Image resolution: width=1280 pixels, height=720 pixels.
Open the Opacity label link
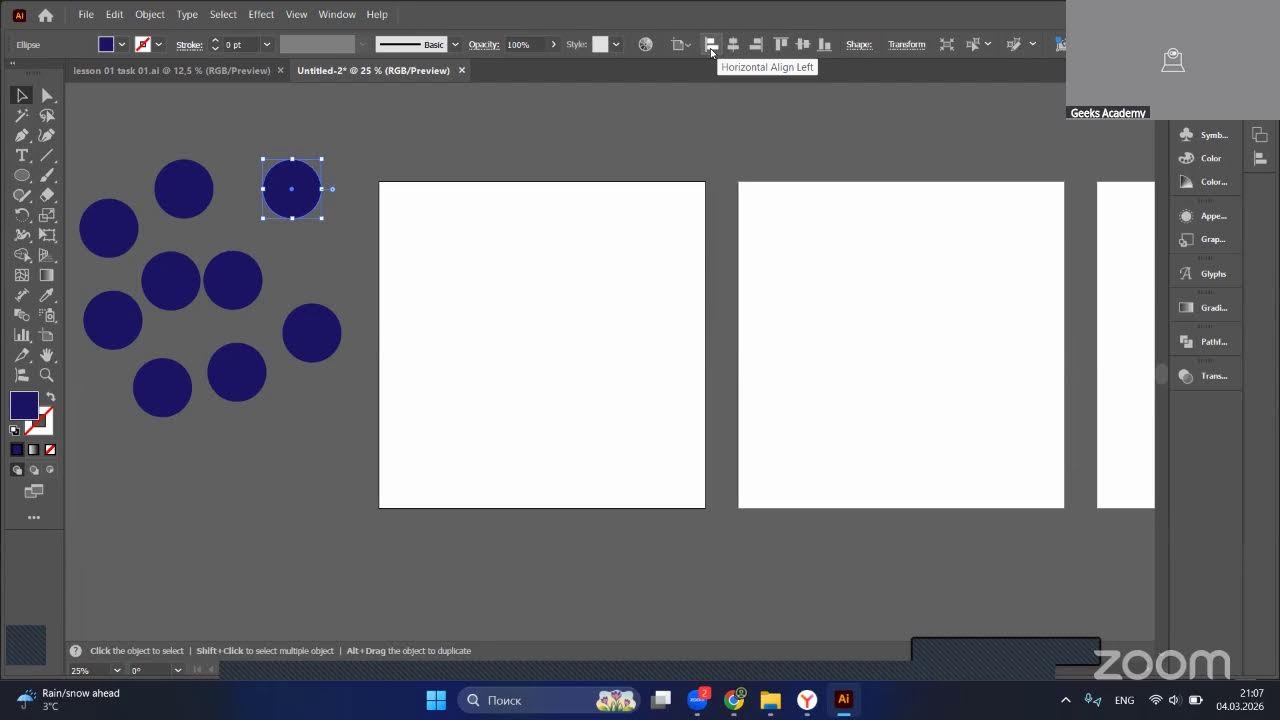484,45
